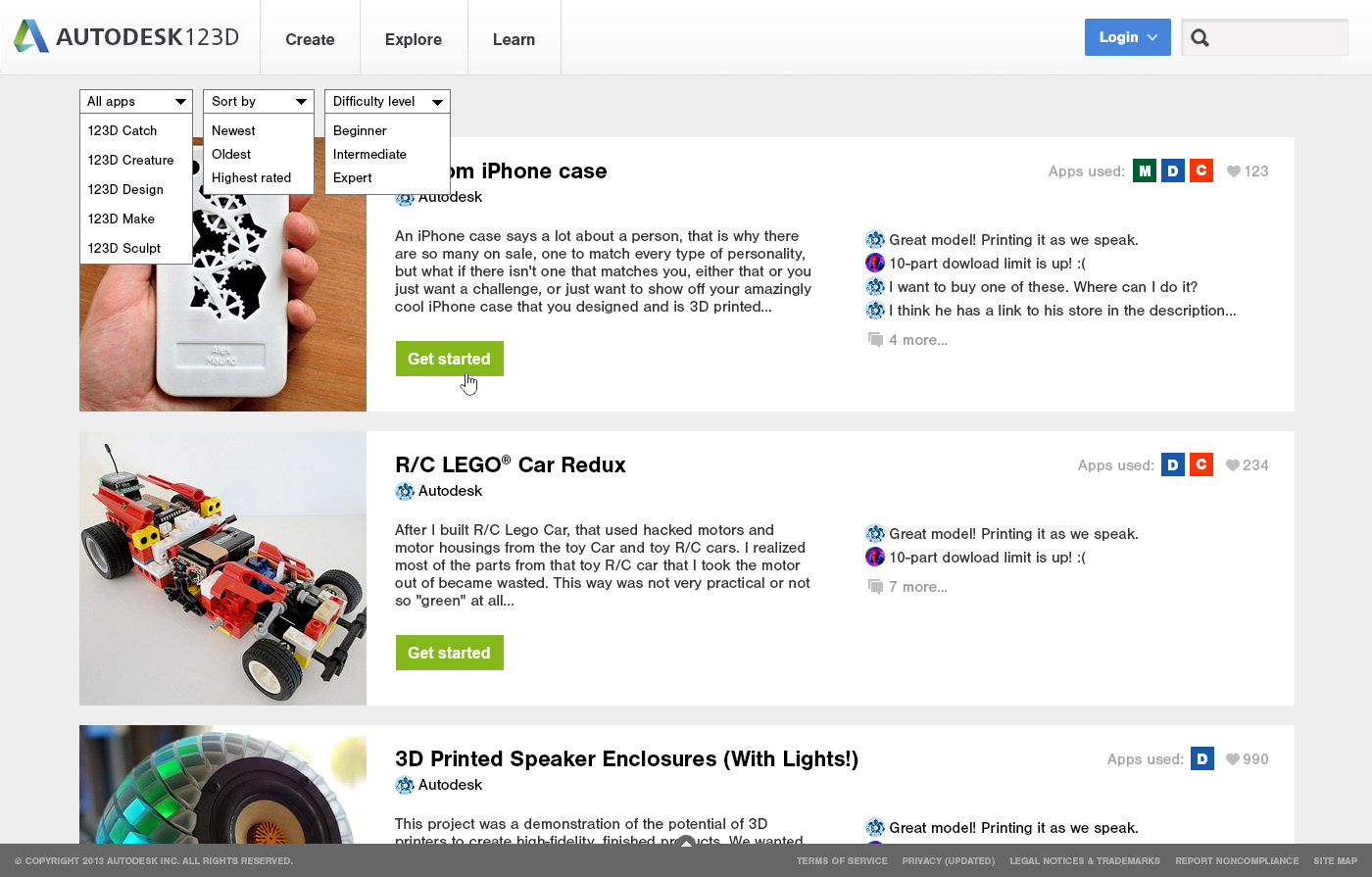Click avatar next to 'I think he has a link'
Viewport: 1372px width, 877px height.
pos(875,311)
